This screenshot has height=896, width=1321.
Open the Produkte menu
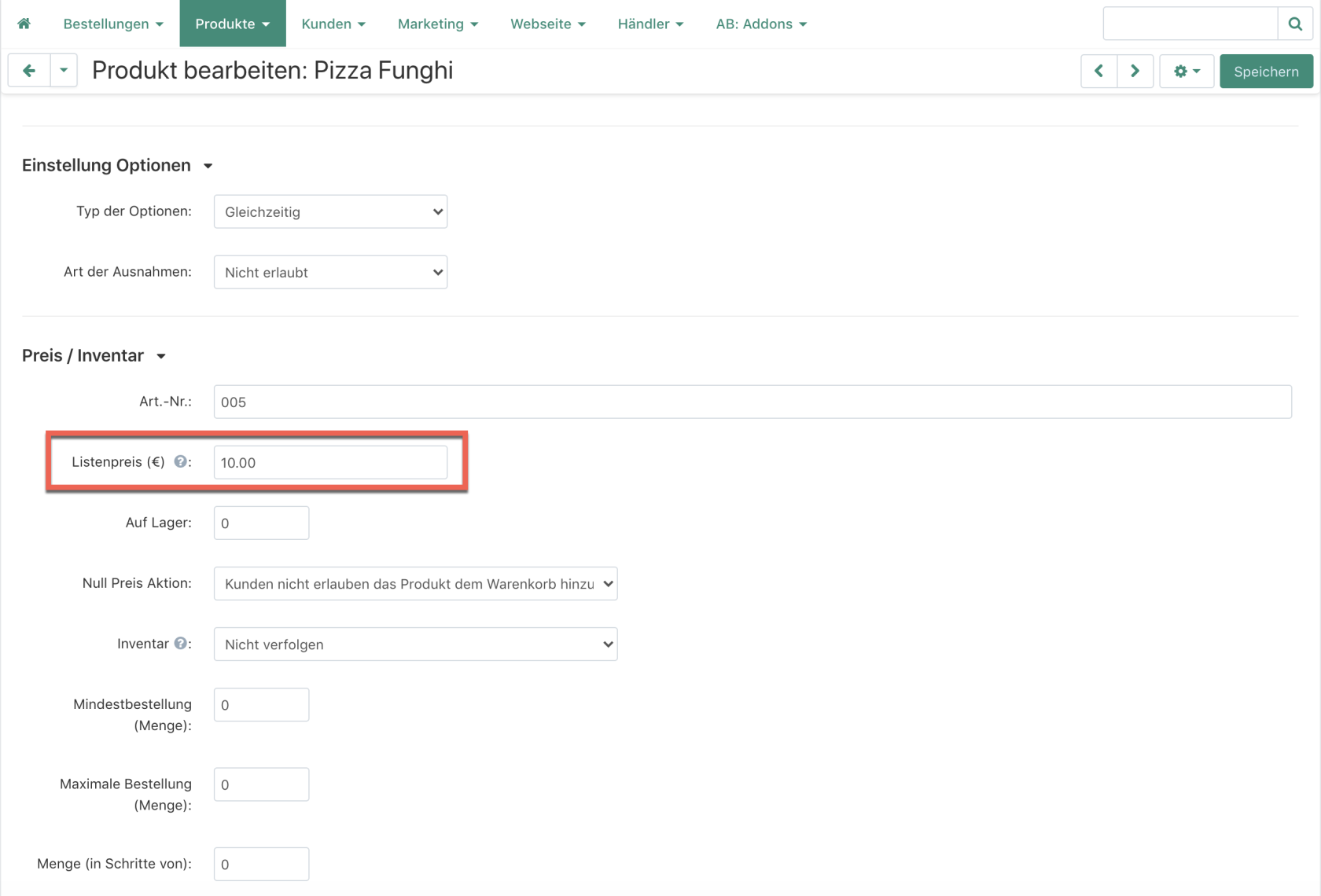pyautogui.click(x=233, y=24)
